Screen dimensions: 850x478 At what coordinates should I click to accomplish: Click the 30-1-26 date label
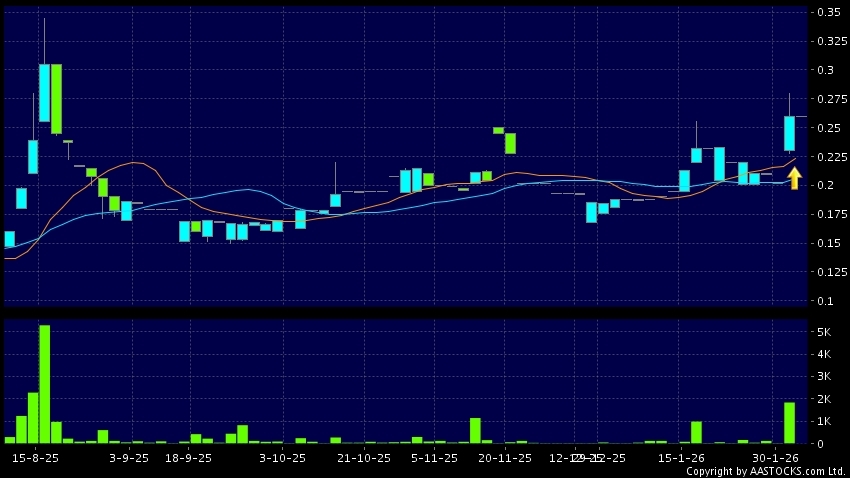[x=776, y=458]
